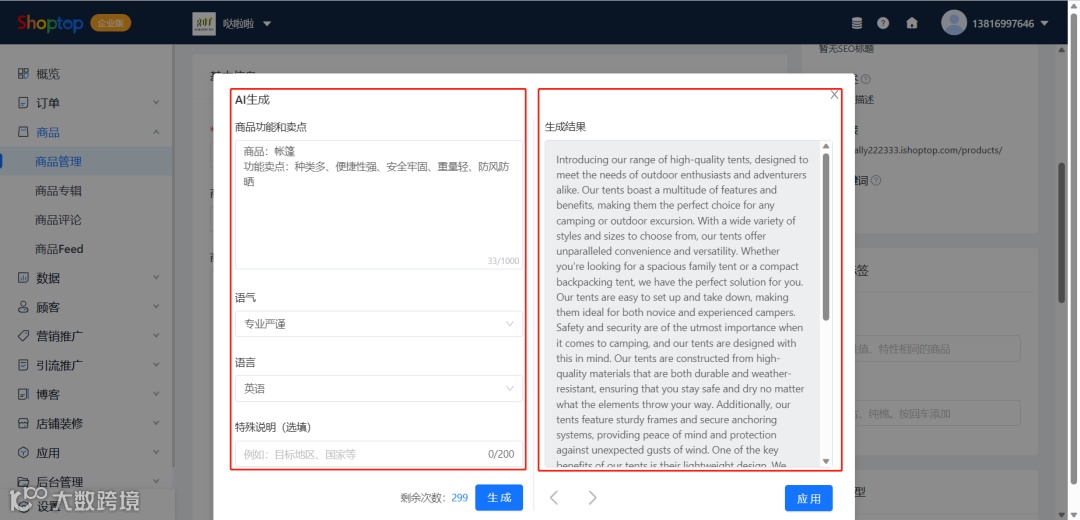Go to next generated result arrow
This screenshot has width=1080, height=520.
[x=592, y=497]
